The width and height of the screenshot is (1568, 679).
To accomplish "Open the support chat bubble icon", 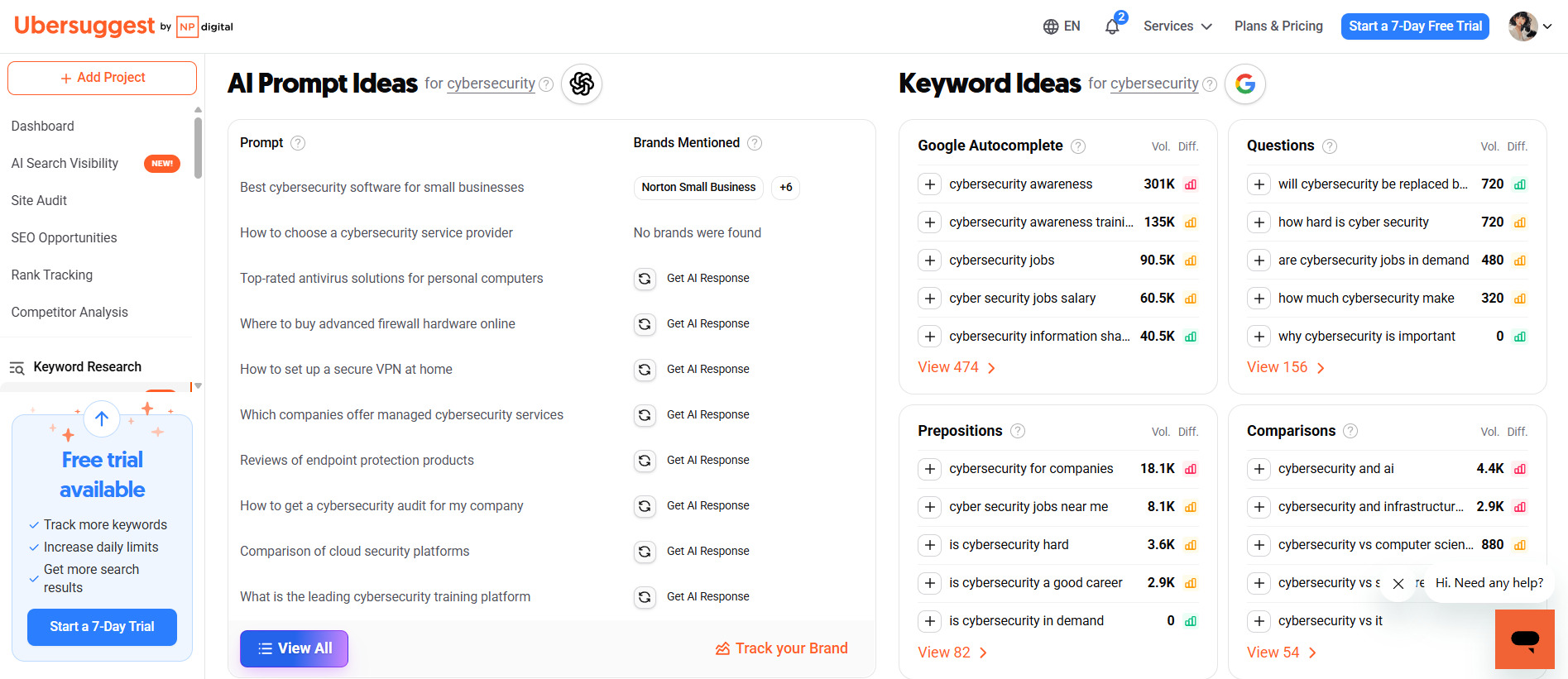I will (1525, 639).
